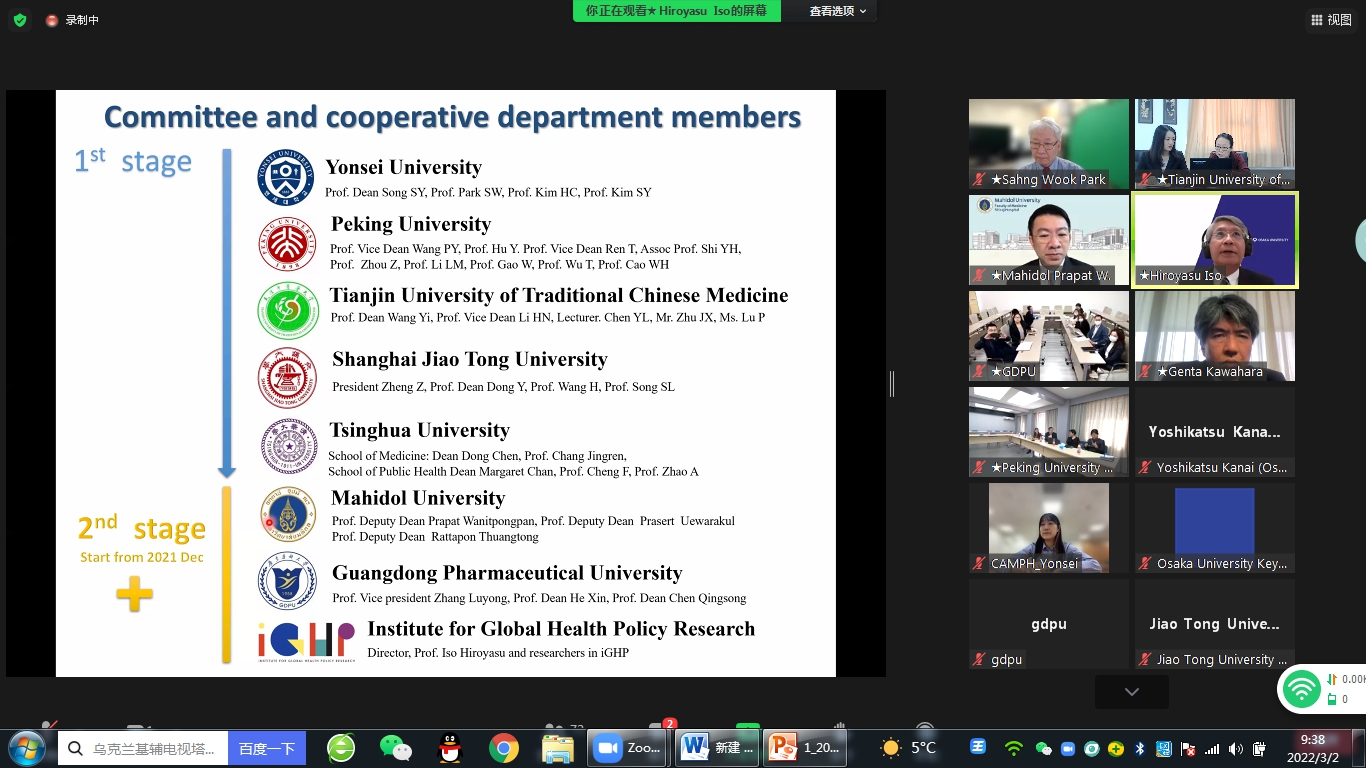This screenshot has width=1366, height=768.
Task: Click the Bluetooth icon in system tray
Action: coord(1139,749)
